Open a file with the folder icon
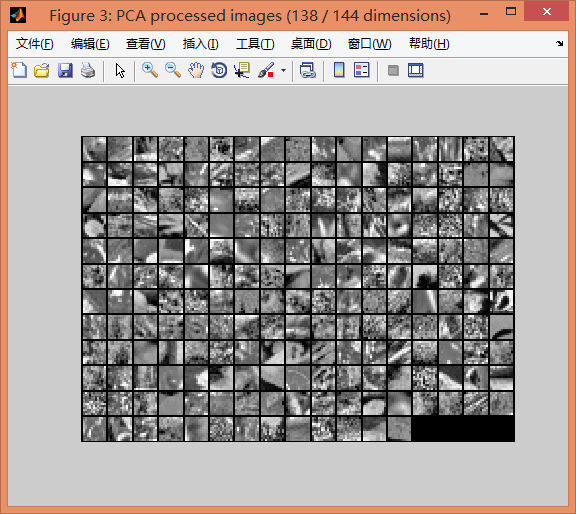The image size is (576, 514). 42,70
